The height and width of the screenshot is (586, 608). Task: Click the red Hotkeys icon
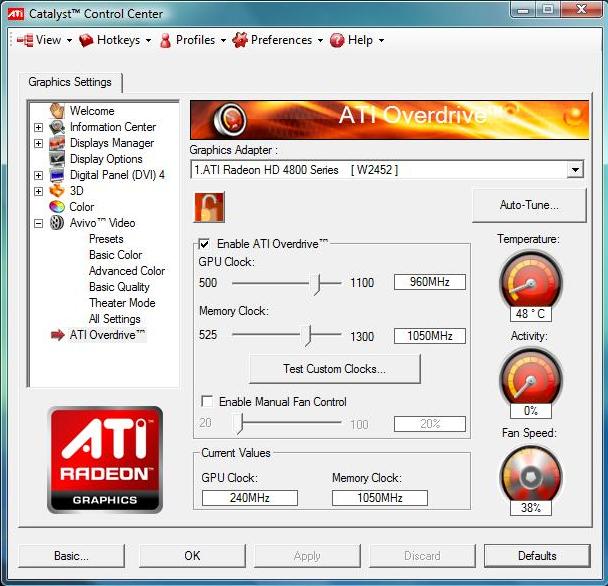coord(86,40)
